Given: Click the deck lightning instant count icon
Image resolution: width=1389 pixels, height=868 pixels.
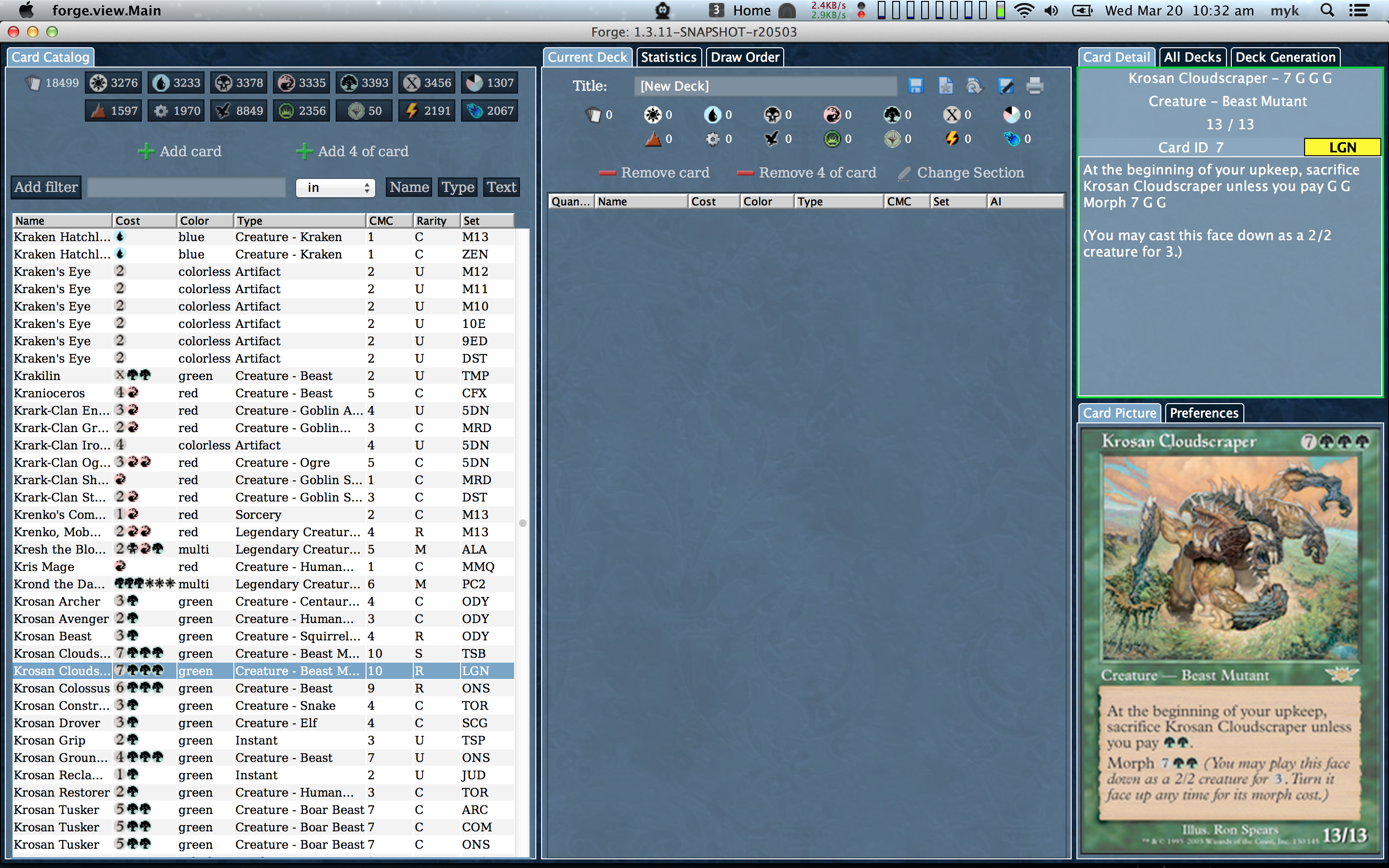Looking at the screenshot, I should [x=952, y=139].
